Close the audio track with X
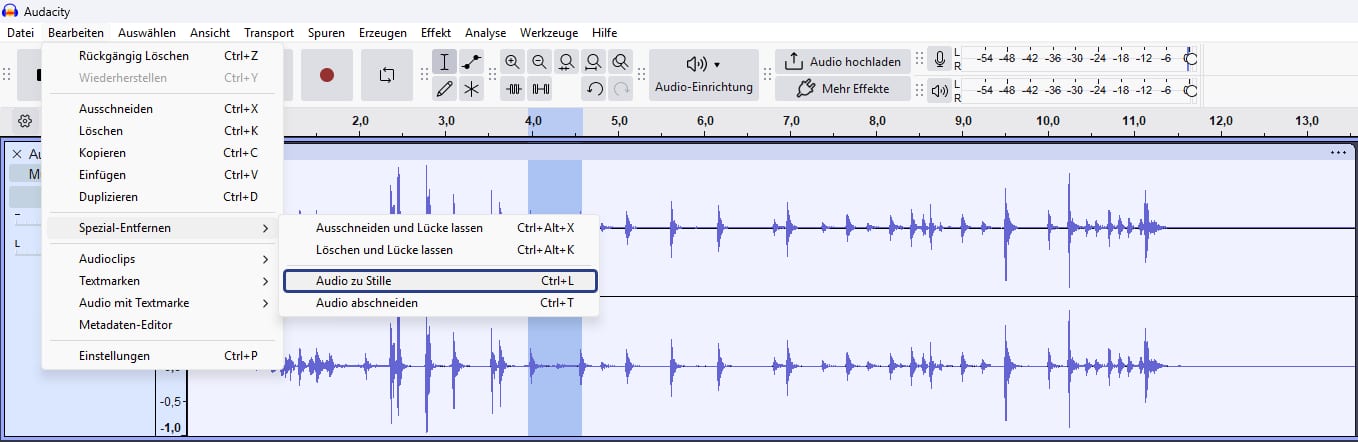1358x442 pixels. click(x=17, y=154)
